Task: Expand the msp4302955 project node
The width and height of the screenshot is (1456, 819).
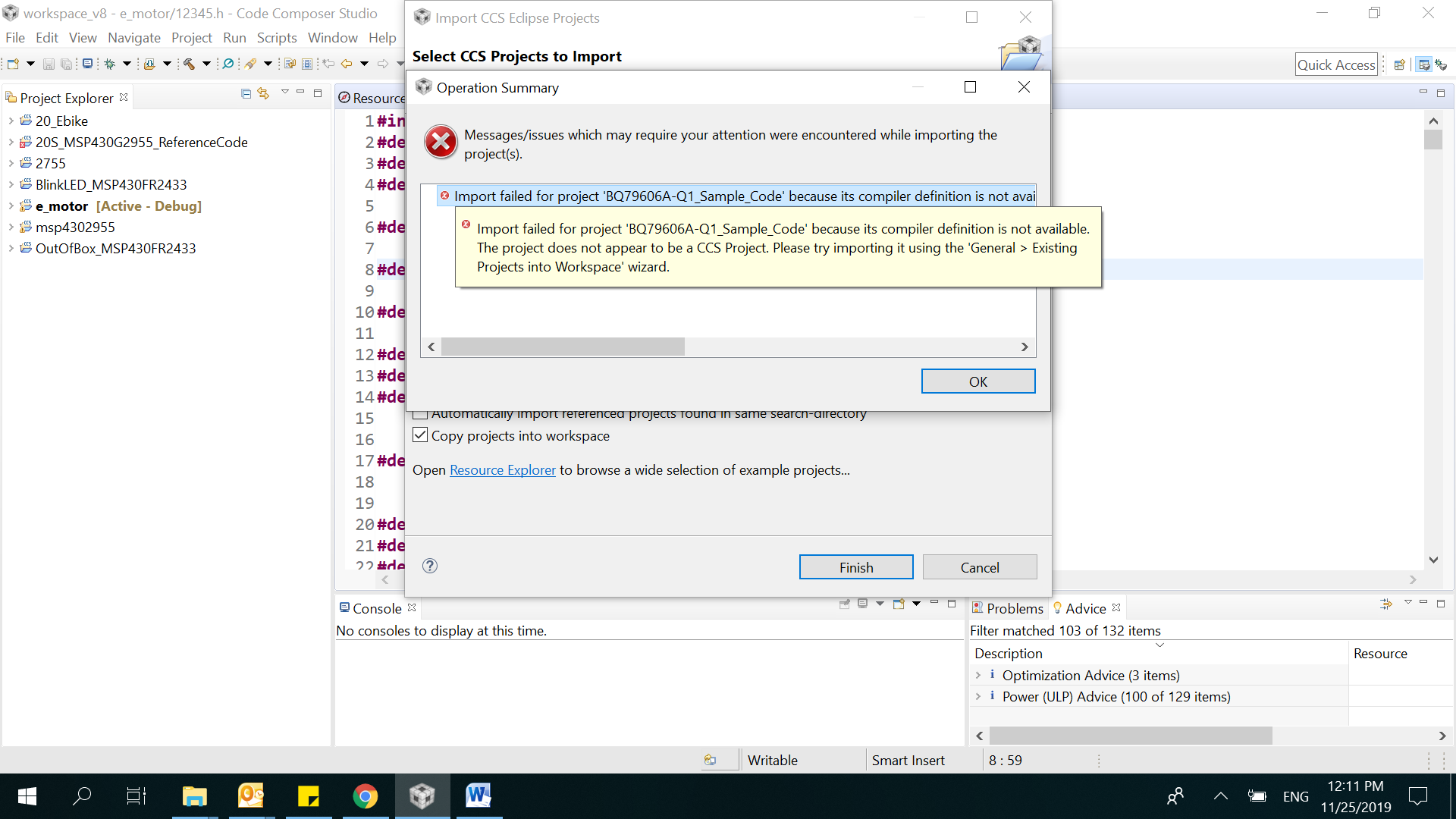Action: click(11, 227)
